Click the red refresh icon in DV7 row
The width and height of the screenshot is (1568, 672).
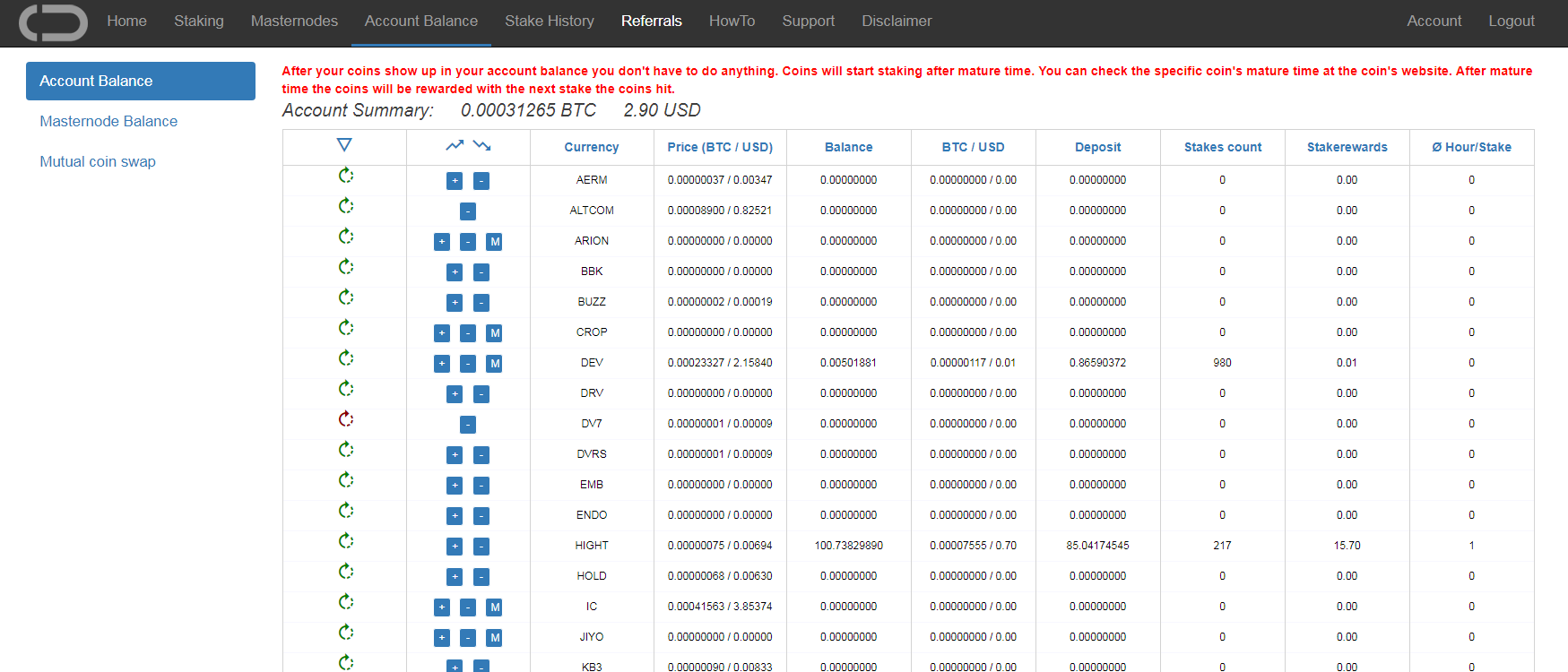[x=346, y=419]
